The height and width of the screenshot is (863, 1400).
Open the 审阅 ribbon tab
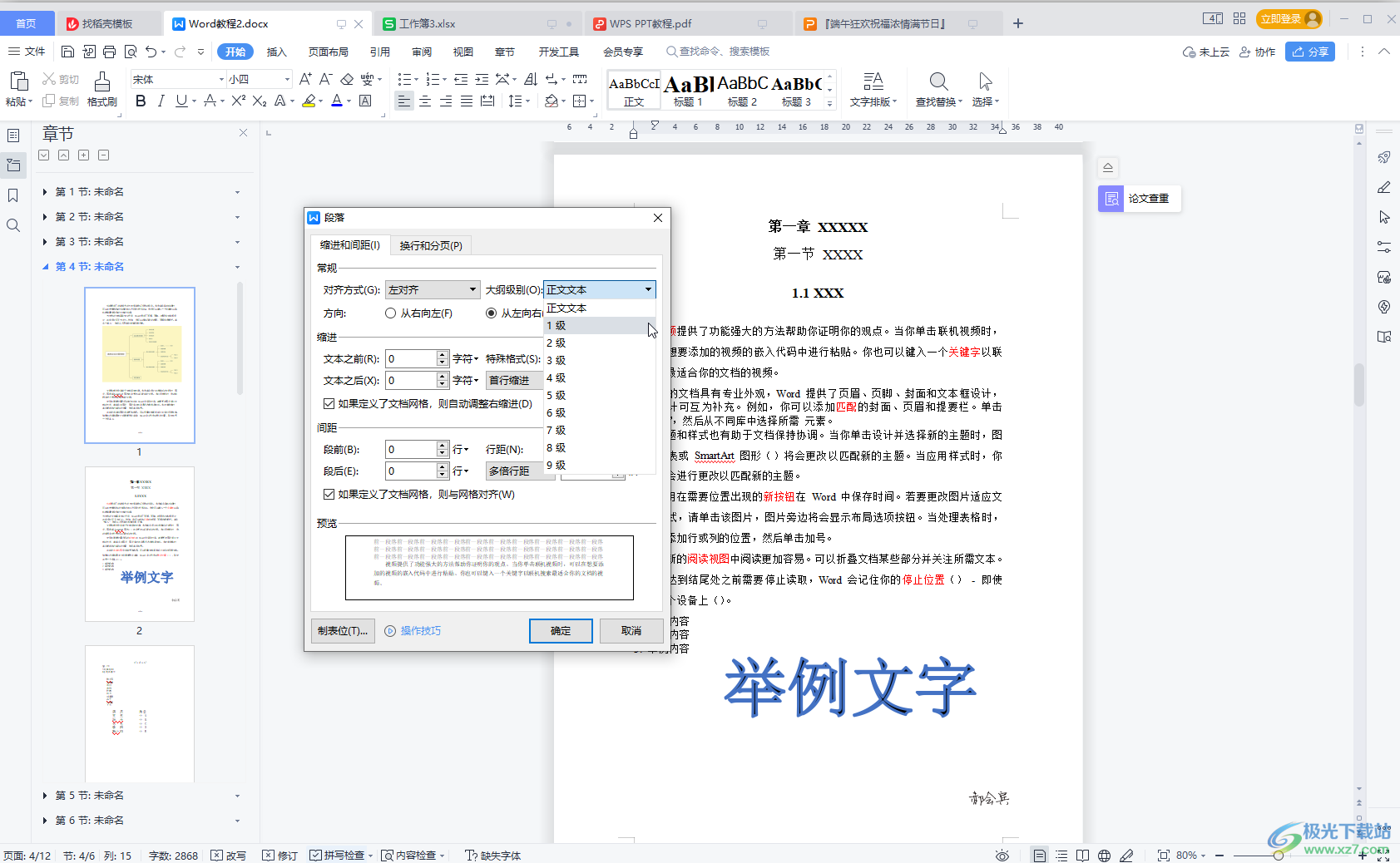(x=422, y=52)
